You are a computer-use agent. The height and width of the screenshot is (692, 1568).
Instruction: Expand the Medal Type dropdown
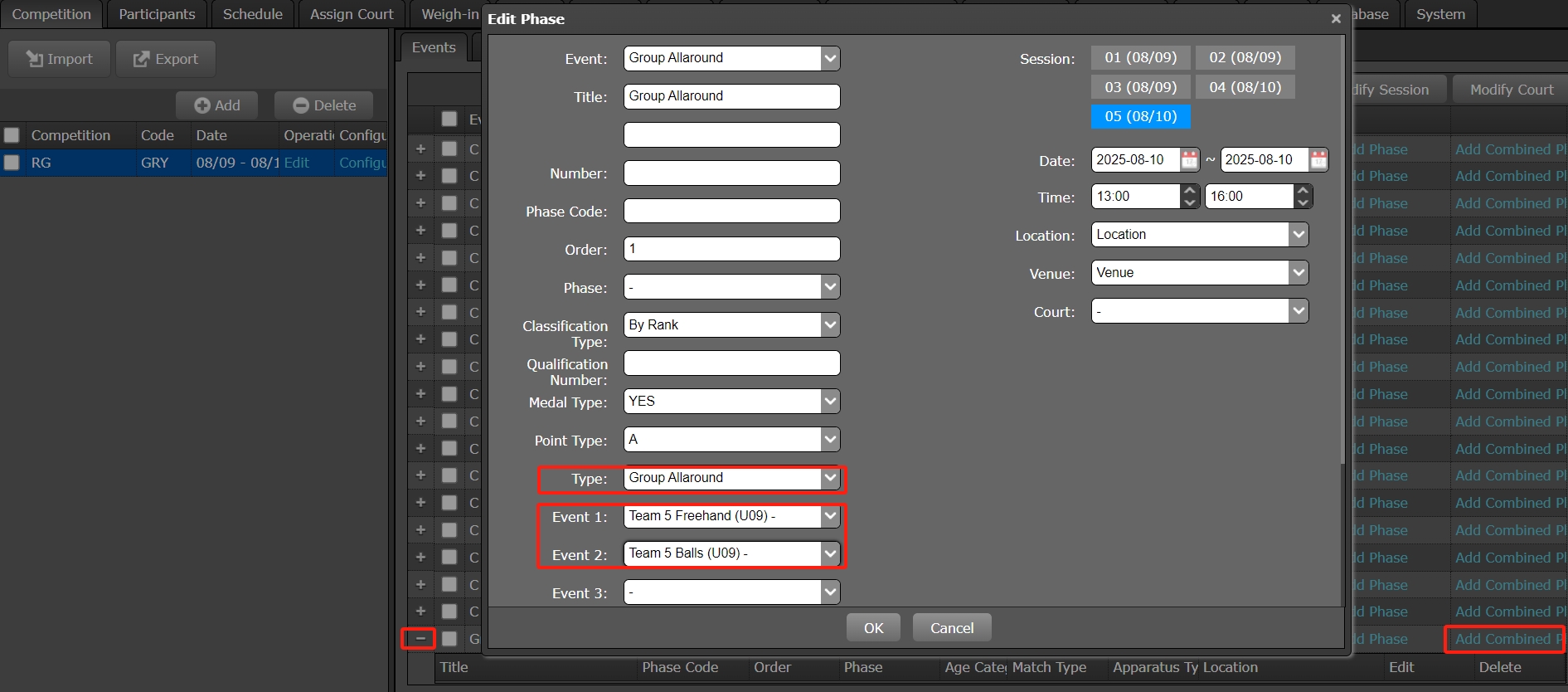830,402
